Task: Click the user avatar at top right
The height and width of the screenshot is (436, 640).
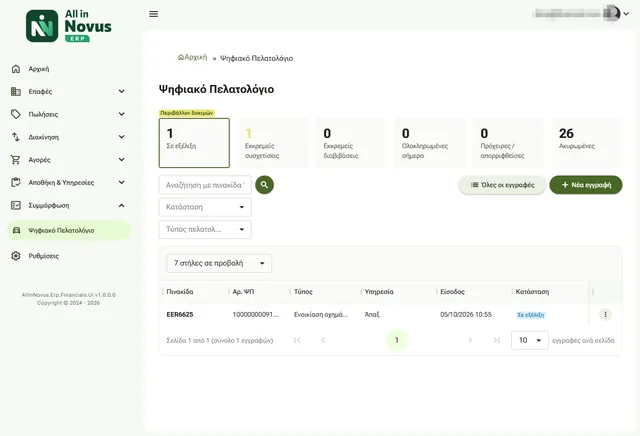Action: click(x=612, y=13)
